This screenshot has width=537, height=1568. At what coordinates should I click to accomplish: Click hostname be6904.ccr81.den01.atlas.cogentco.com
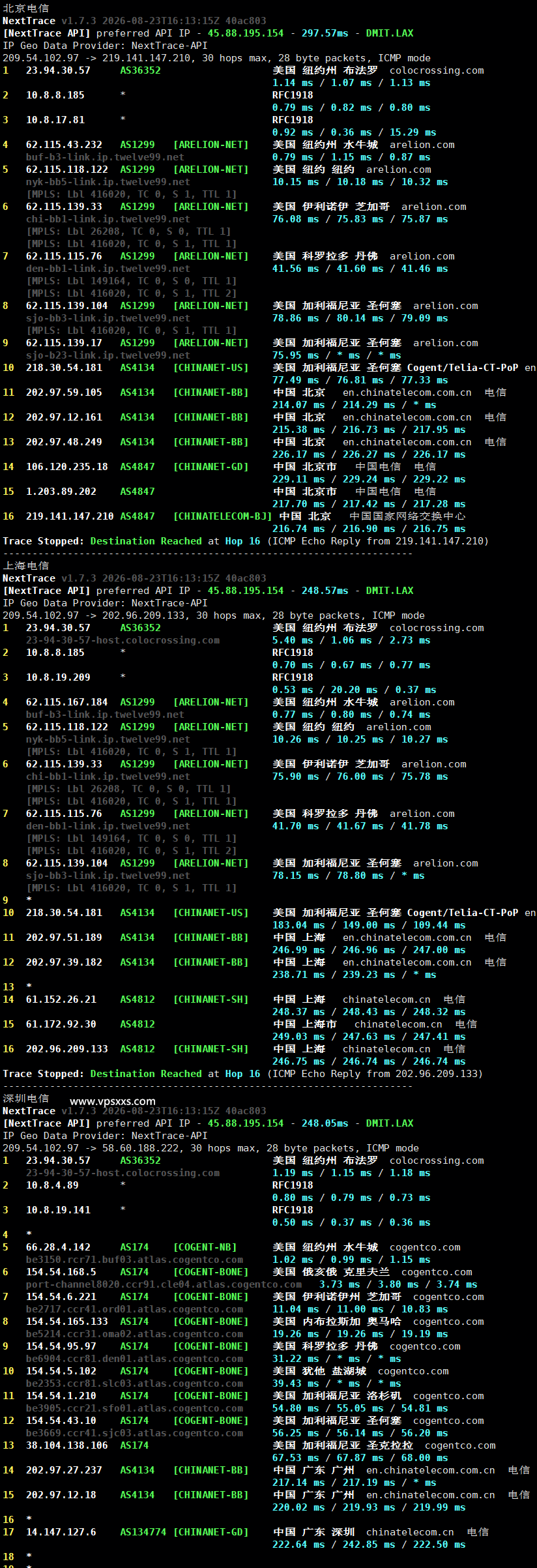[x=134, y=1359]
